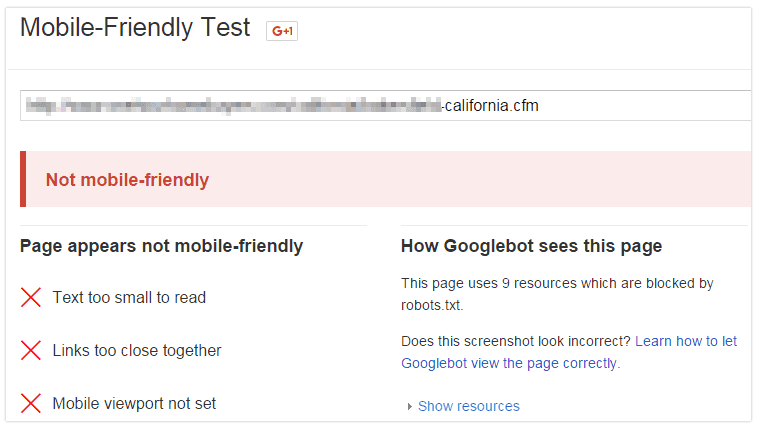758x428 pixels.
Task: Open the Show resources link
Action: tap(468, 406)
